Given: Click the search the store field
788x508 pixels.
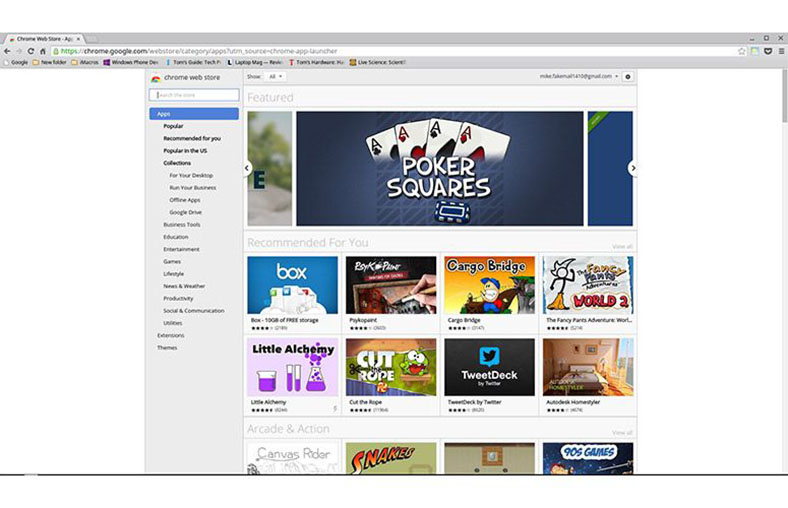Looking at the screenshot, I should (x=194, y=95).
